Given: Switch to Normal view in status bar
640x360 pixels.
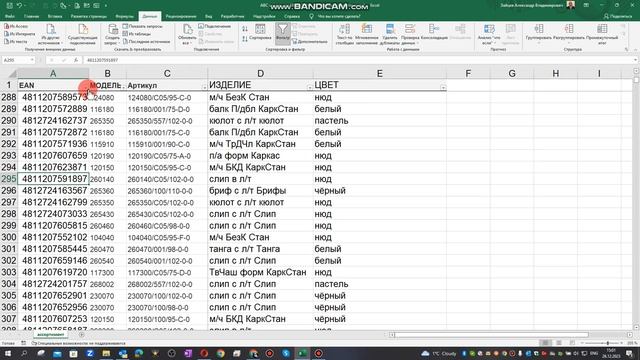Looking at the screenshot, I should [545, 343].
